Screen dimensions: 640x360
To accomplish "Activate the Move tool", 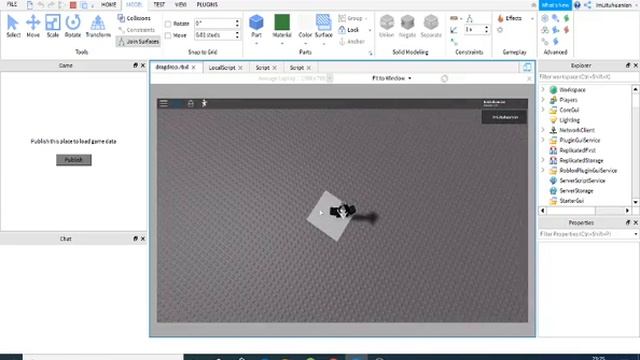I will tap(33, 26).
